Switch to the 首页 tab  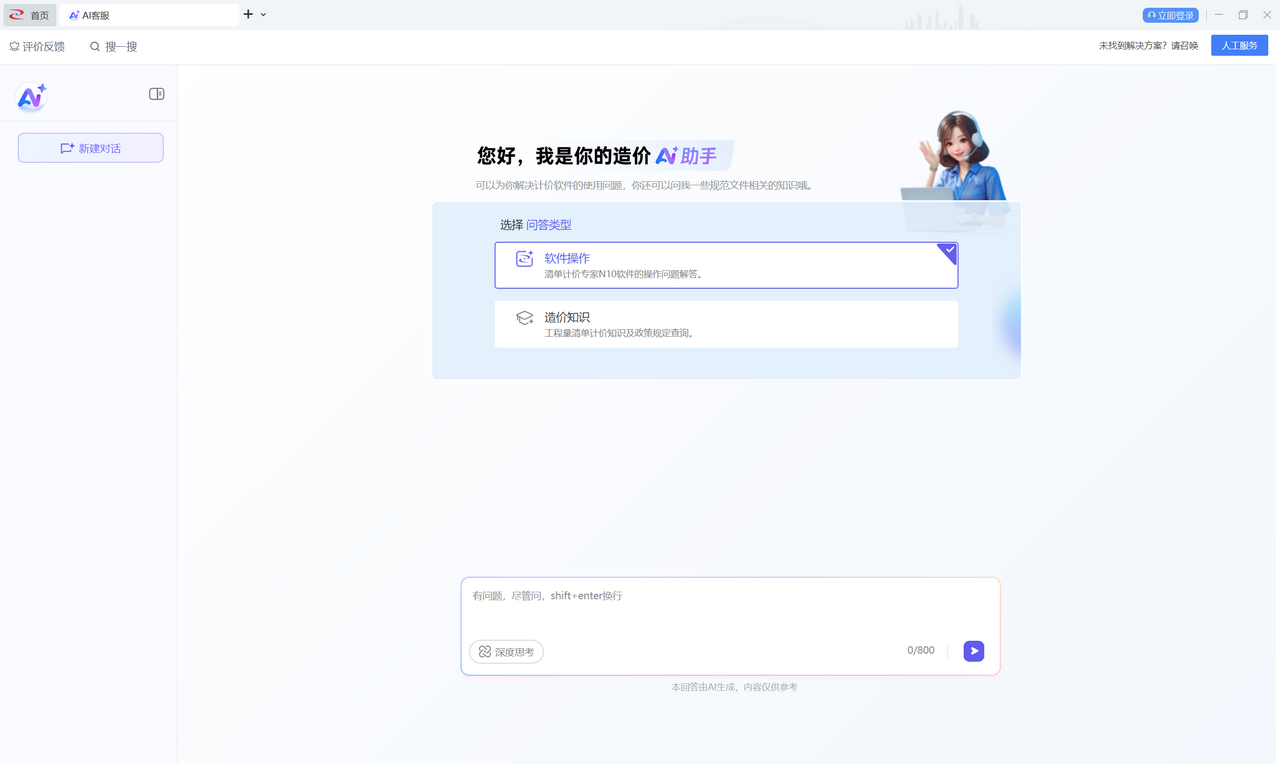tap(38, 14)
